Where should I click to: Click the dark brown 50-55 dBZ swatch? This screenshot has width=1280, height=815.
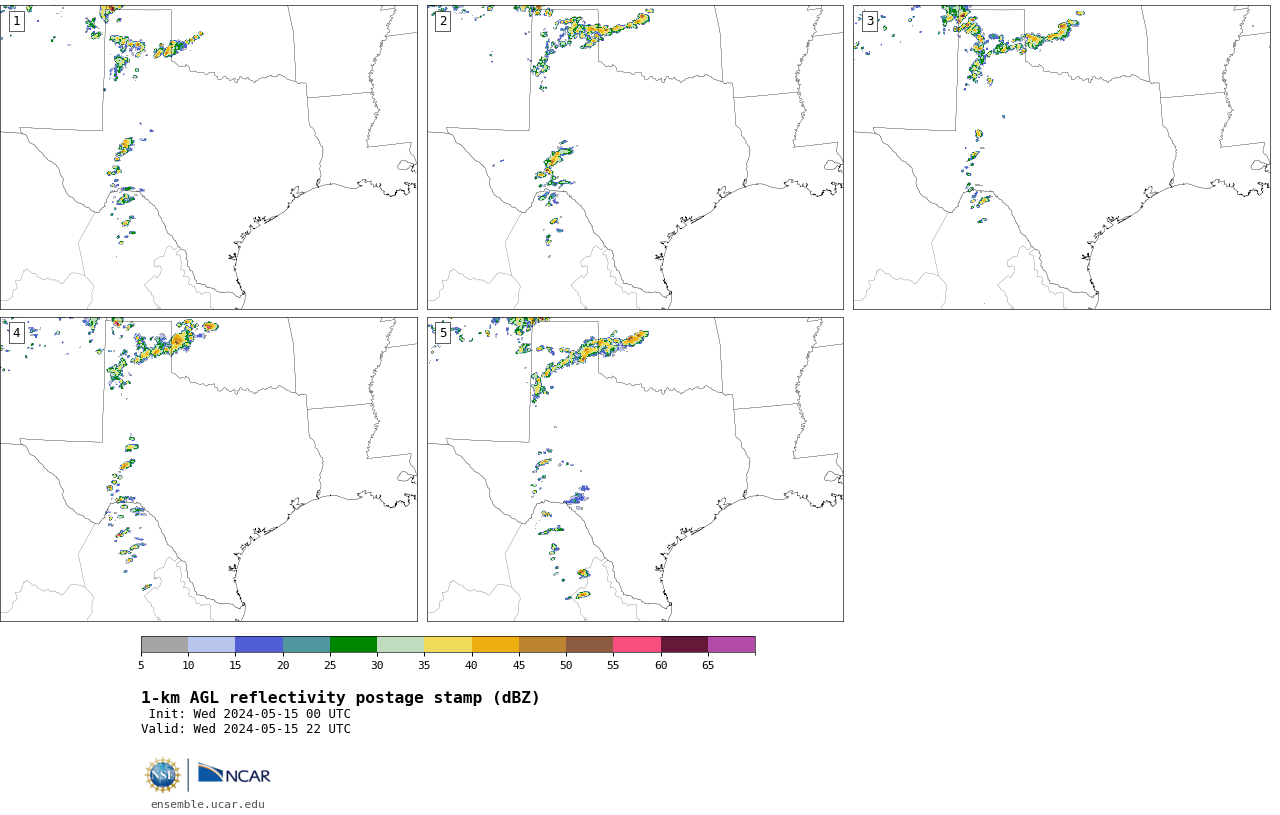pyautogui.click(x=590, y=644)
